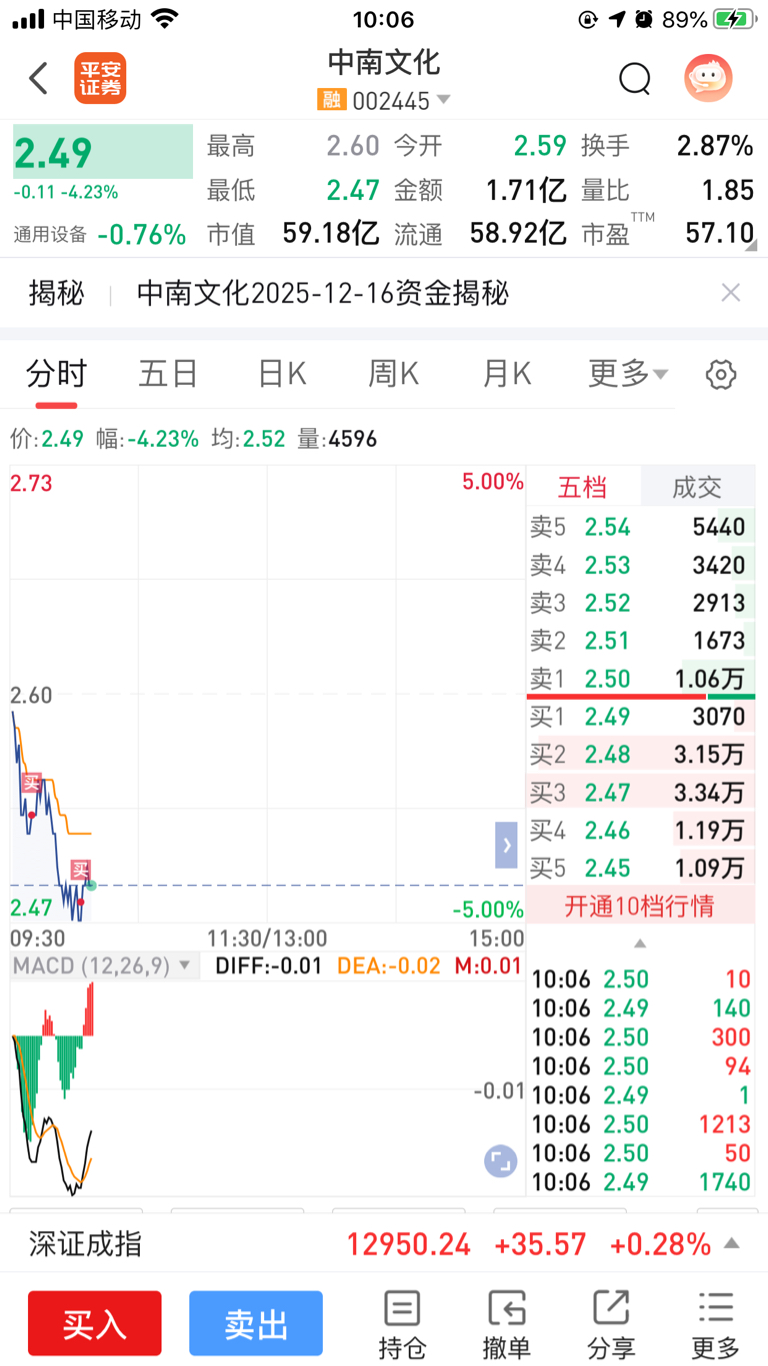Tap the 市盈 TTM 57.10 value

click(x=719, y=234)
